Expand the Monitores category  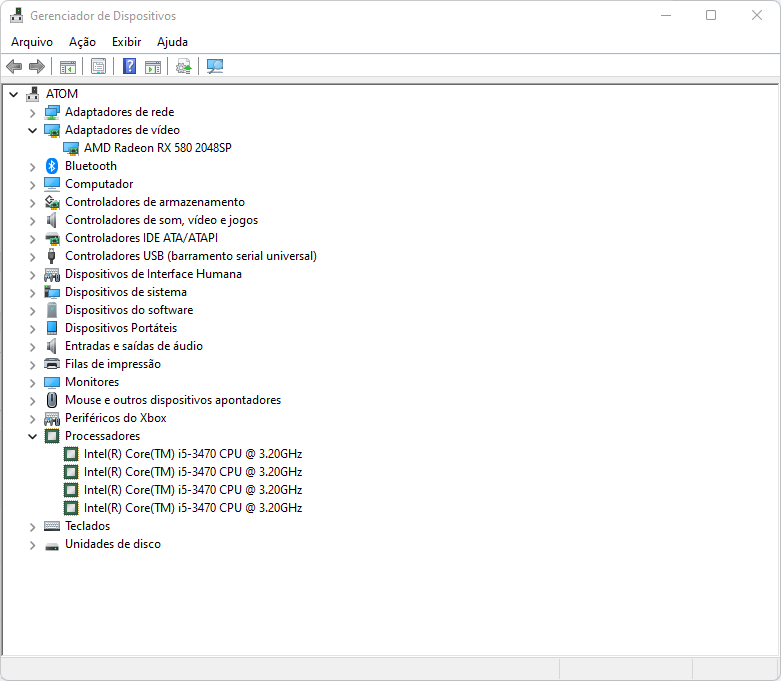32,383
